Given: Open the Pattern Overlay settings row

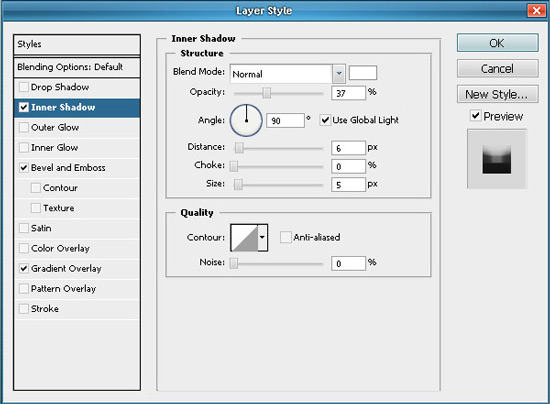Looking at the screenshot, I should (77, 289).
